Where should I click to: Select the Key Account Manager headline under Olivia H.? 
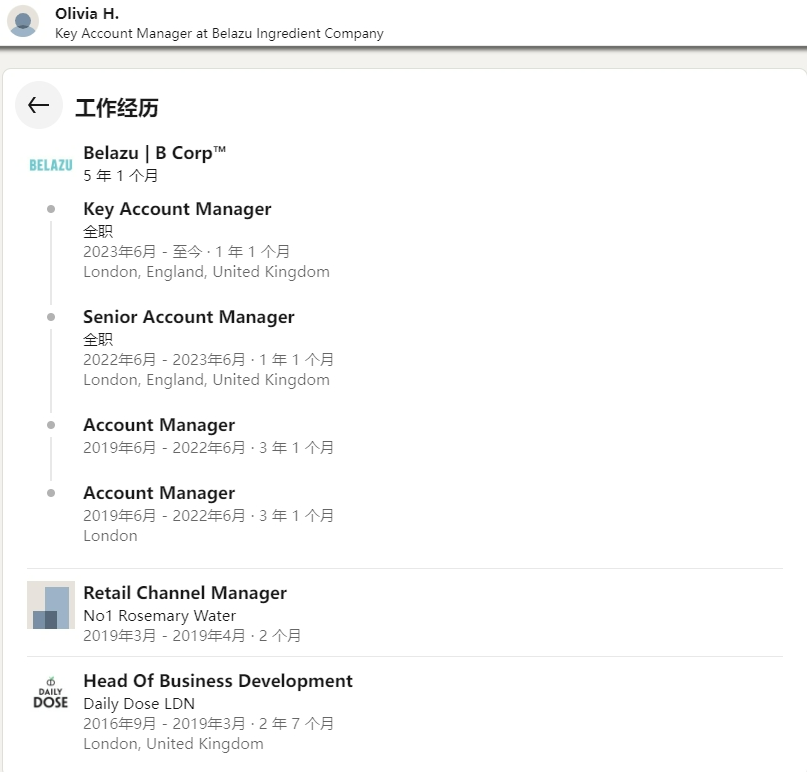(x=219, y=33)
